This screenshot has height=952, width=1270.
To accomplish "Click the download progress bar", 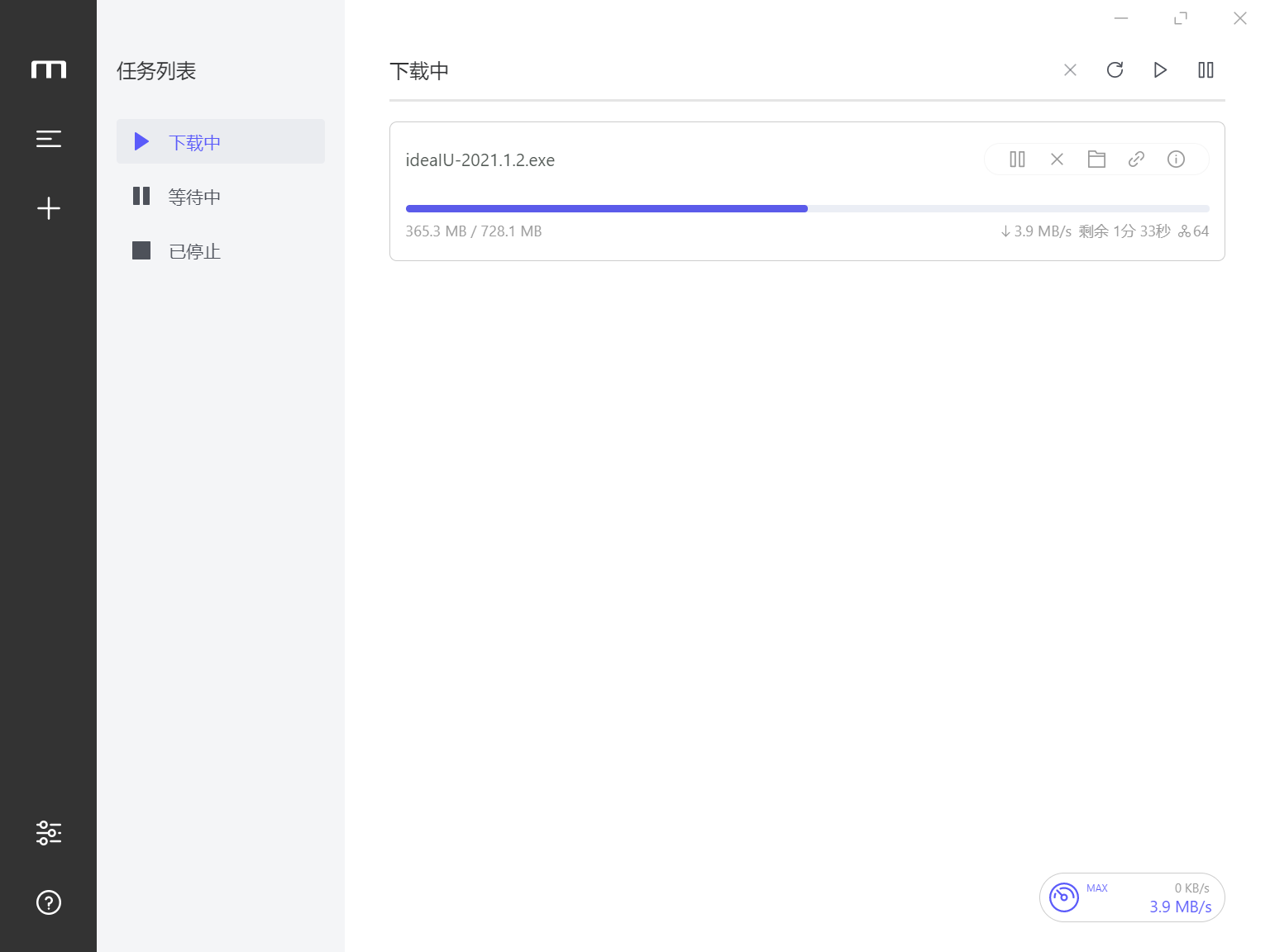I will 806,208.
